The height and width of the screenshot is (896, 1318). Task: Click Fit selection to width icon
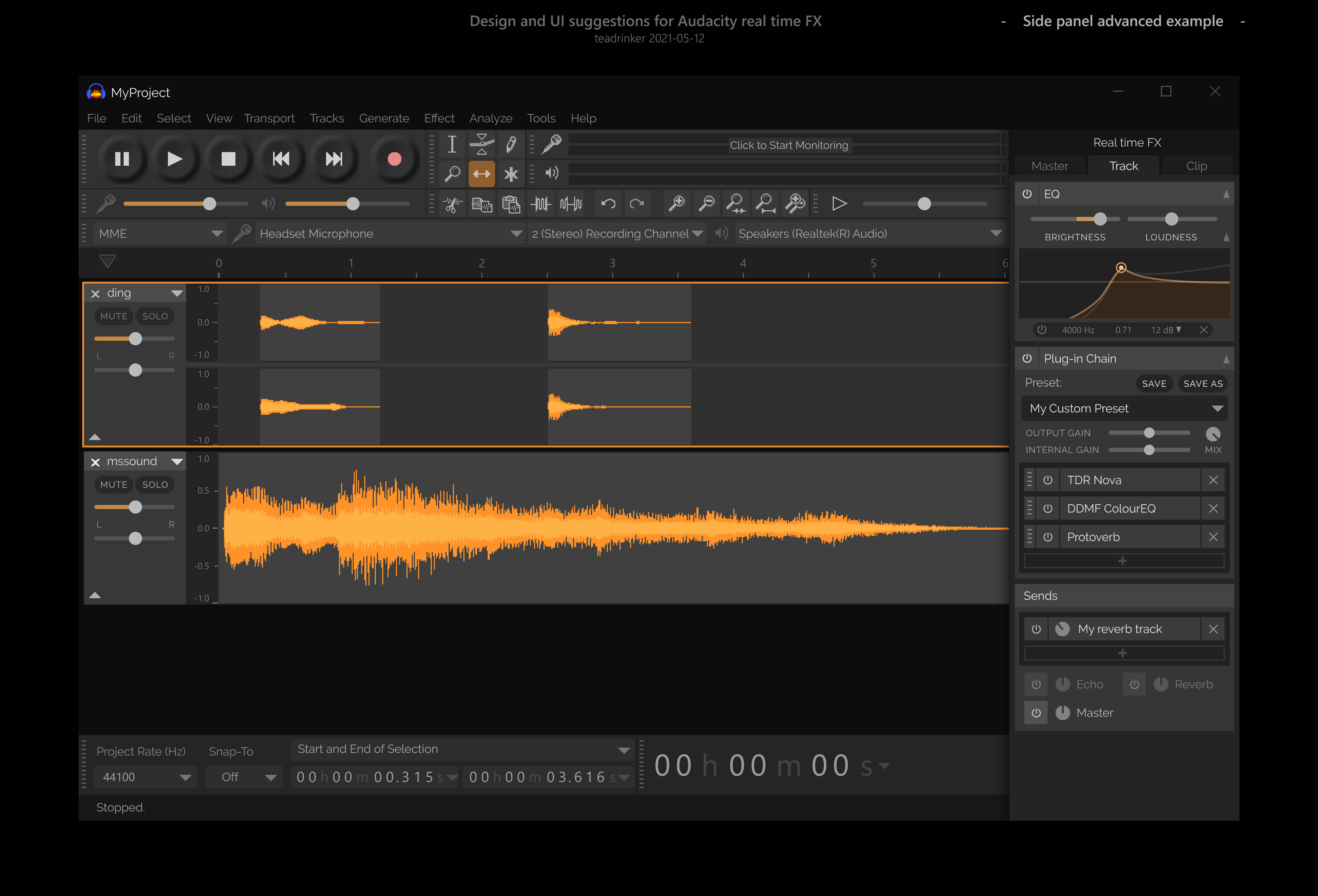point(736,204)
